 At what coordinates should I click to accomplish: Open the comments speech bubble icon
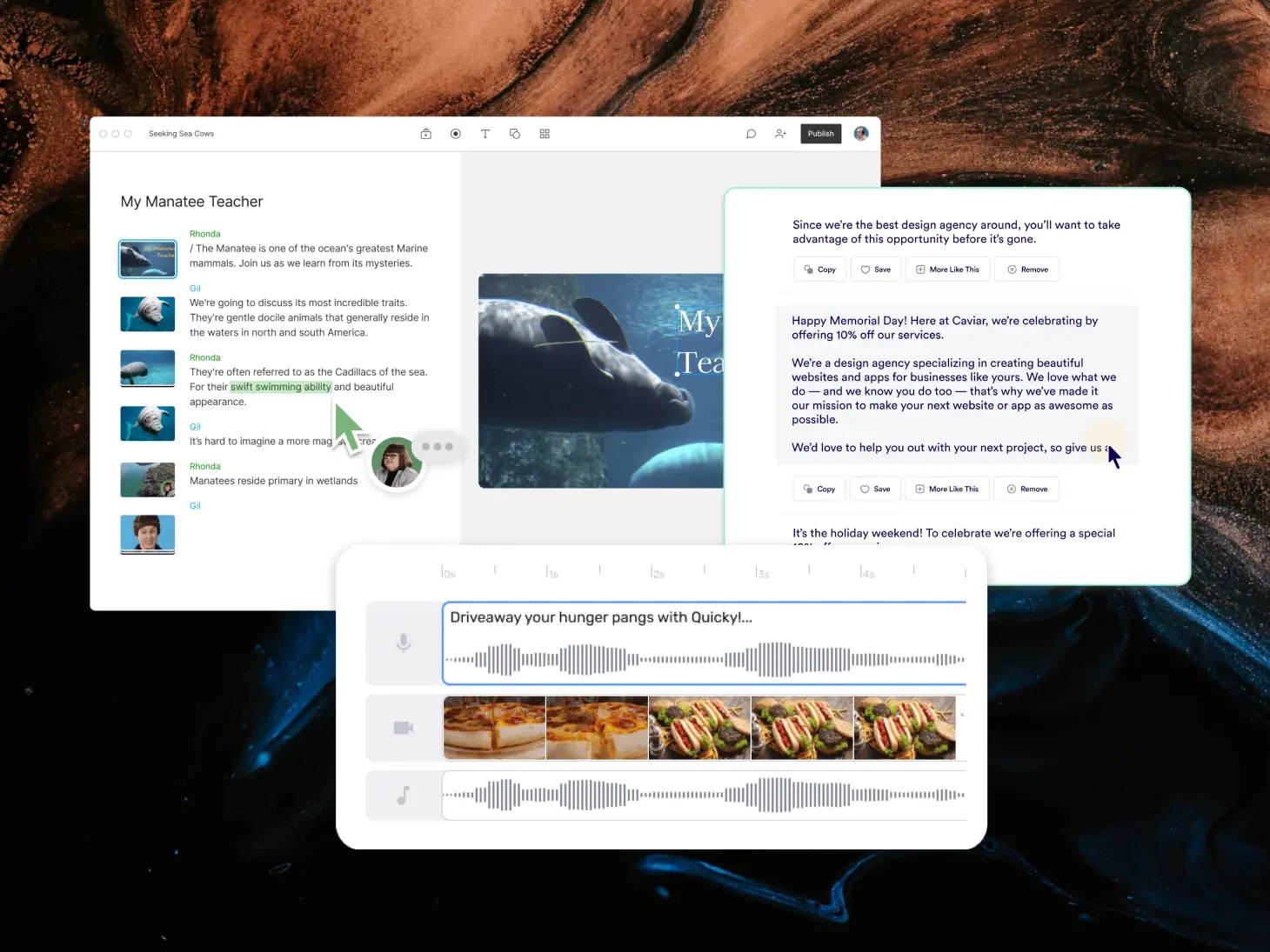[x=752, y=134]
